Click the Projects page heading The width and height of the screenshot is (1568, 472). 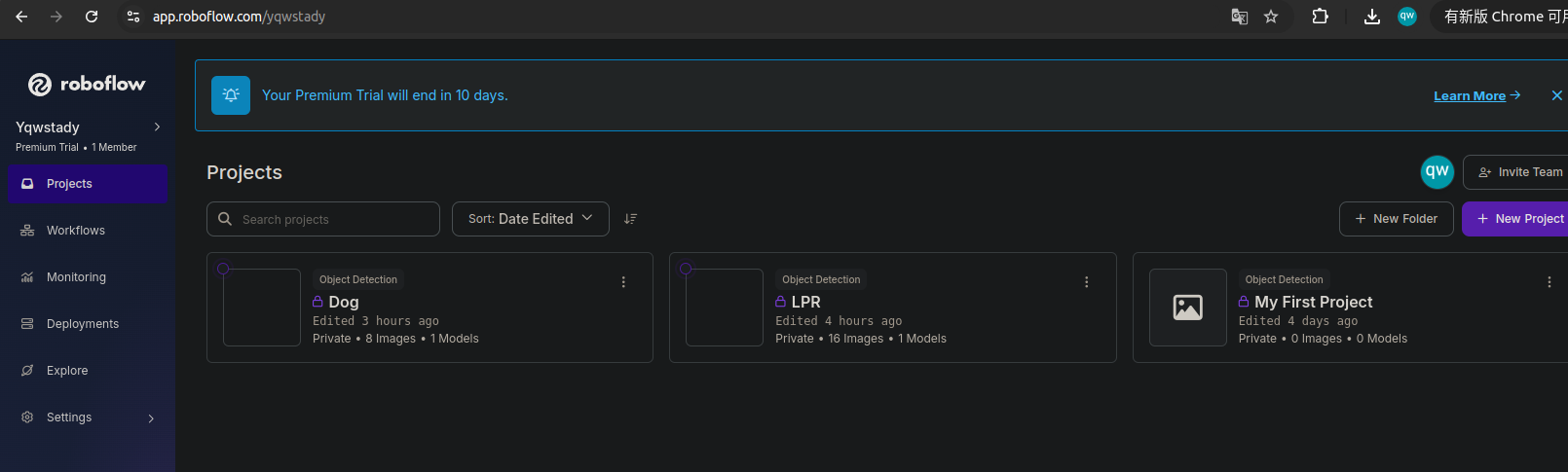tap(244, 172)
